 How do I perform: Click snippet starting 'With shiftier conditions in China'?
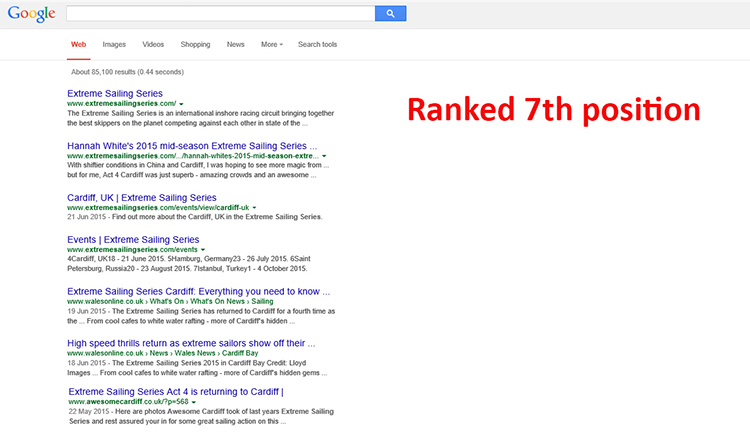point(198,170)
